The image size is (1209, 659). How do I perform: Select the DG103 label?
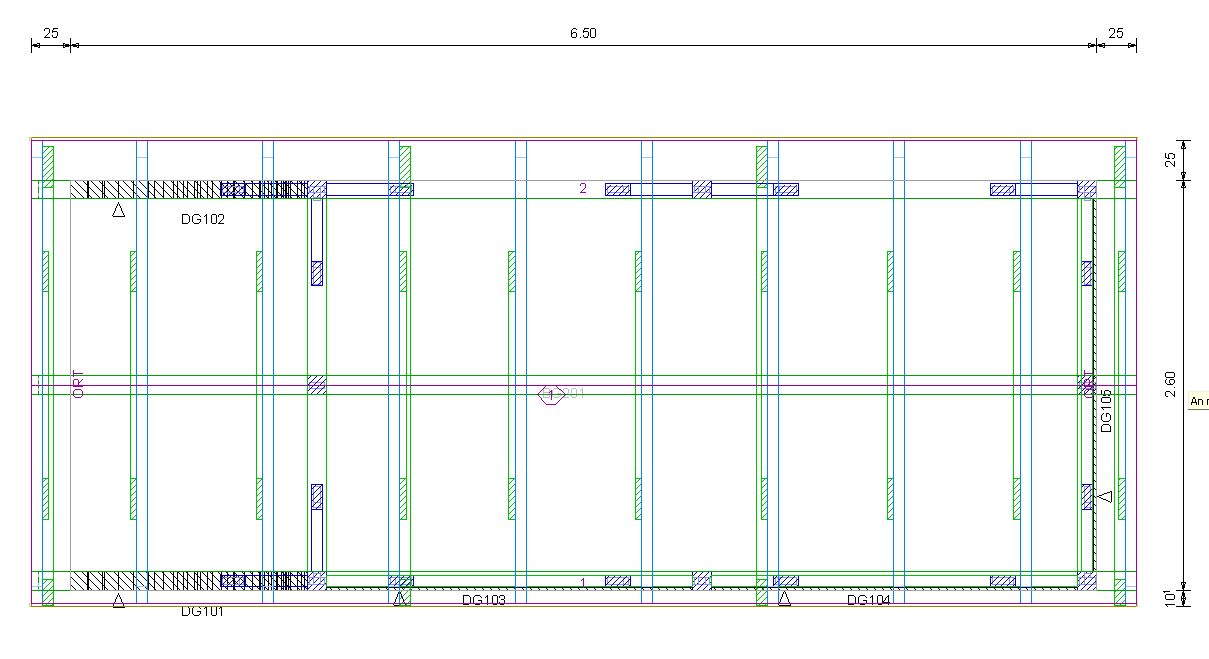point(484,600)
